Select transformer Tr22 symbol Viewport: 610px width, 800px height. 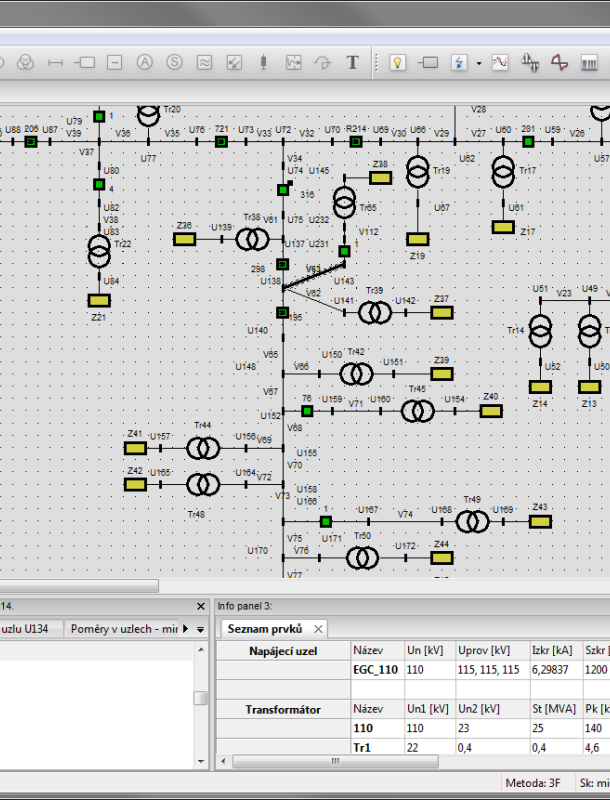(x=99, y=251)
